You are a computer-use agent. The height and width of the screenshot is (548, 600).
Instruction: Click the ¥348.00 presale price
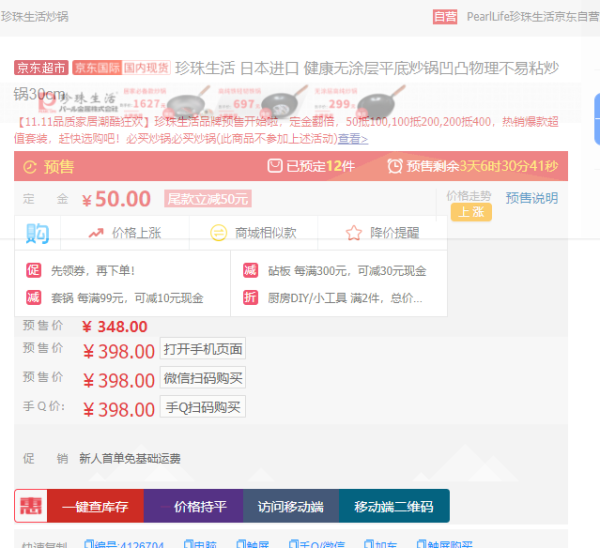coord(115,327)
